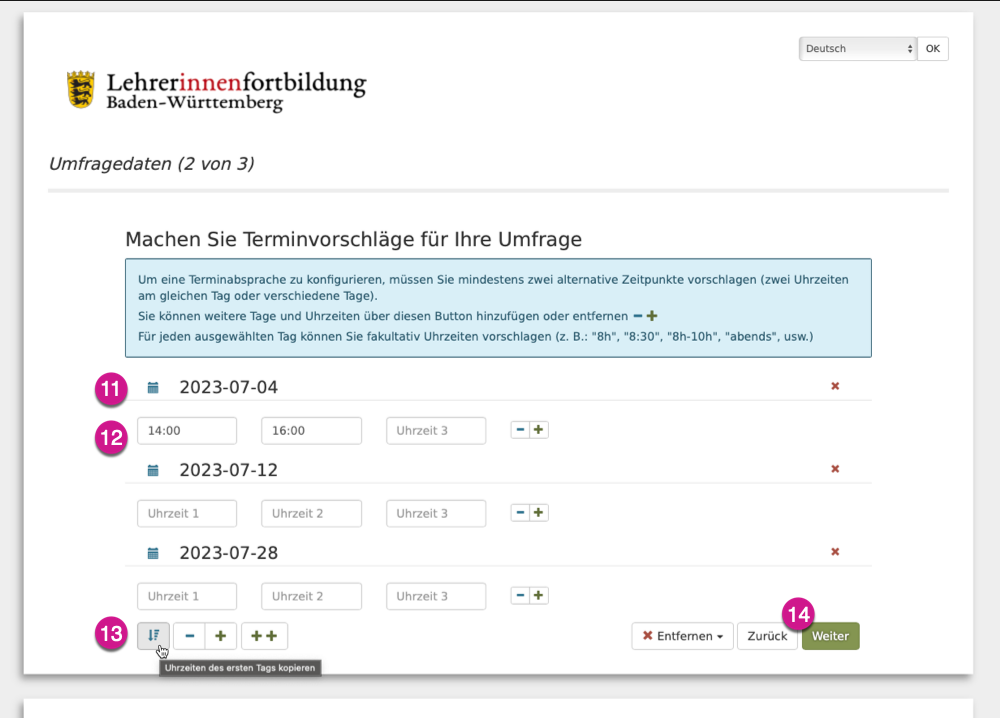
Task: Remove last day using bottom minus button
Action: coord(189,636)
